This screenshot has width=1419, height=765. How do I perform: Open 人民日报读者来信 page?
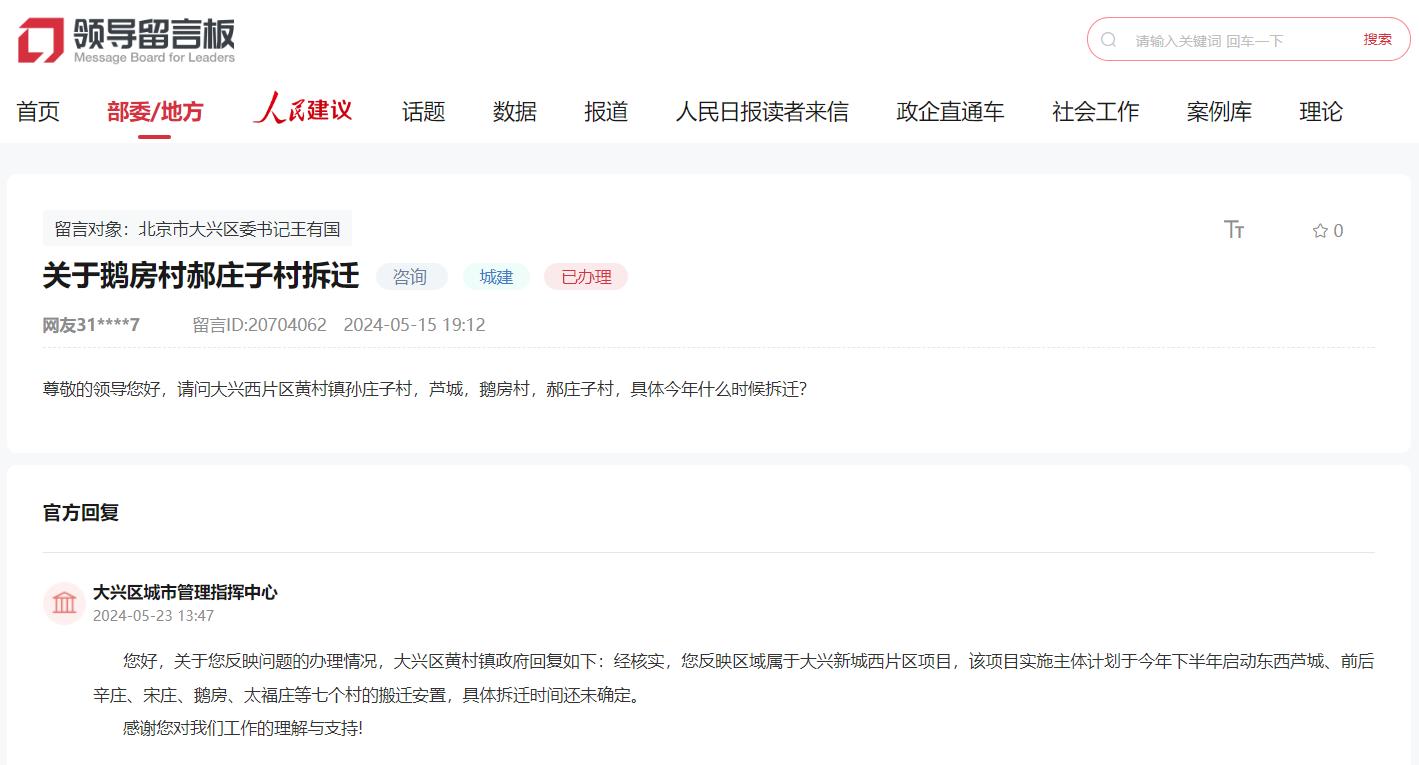coord(761,112)
